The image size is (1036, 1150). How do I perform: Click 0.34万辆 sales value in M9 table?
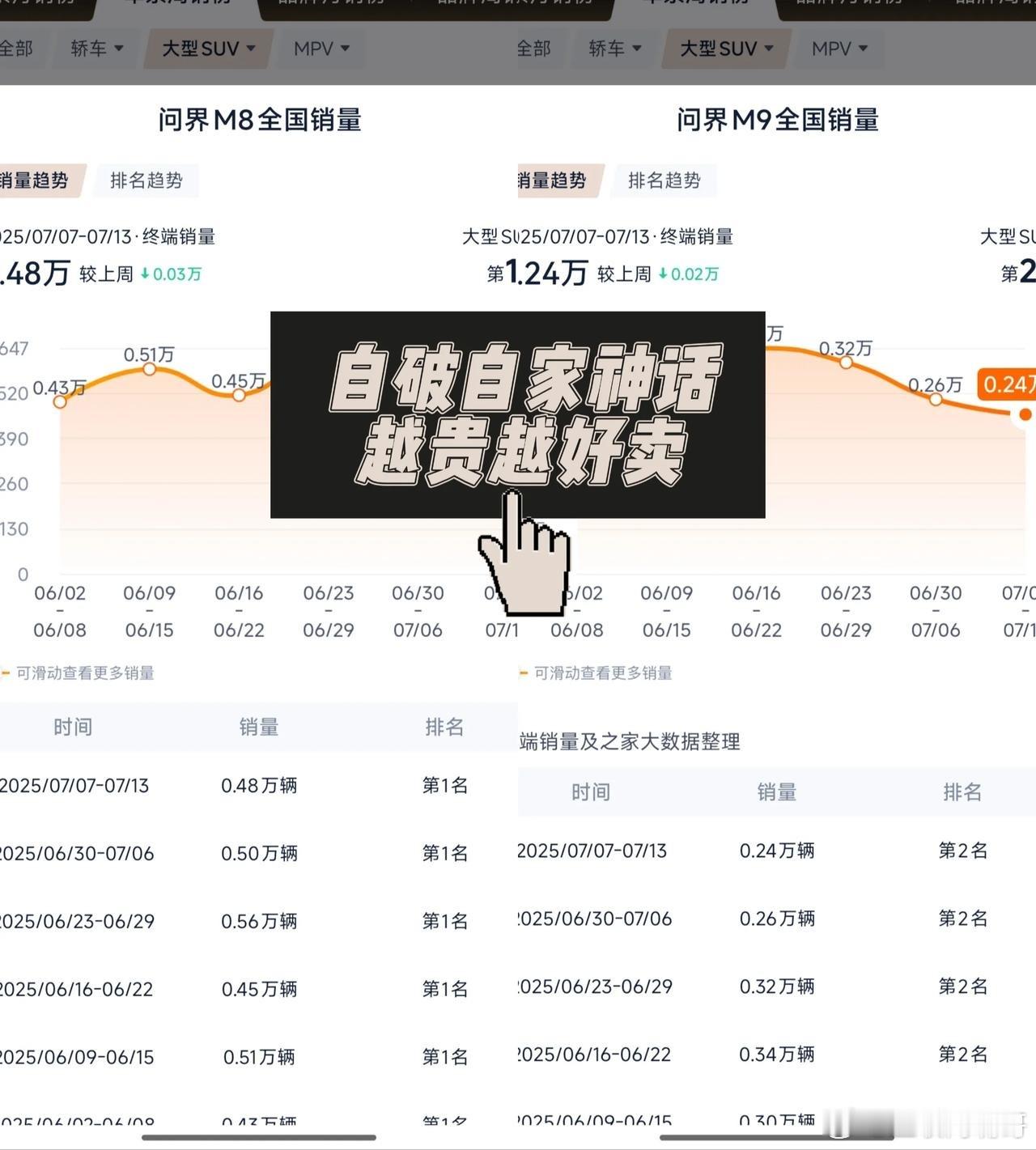pyautogui.click(x=777, y=1055)
